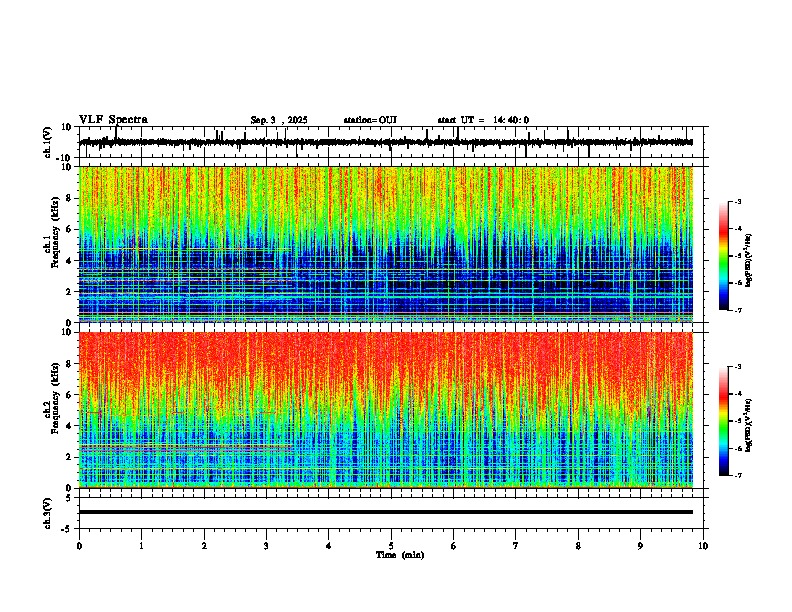Click the ch.1 spectrogram color scale bar
The image size is (792, 612).
point(724,256)
